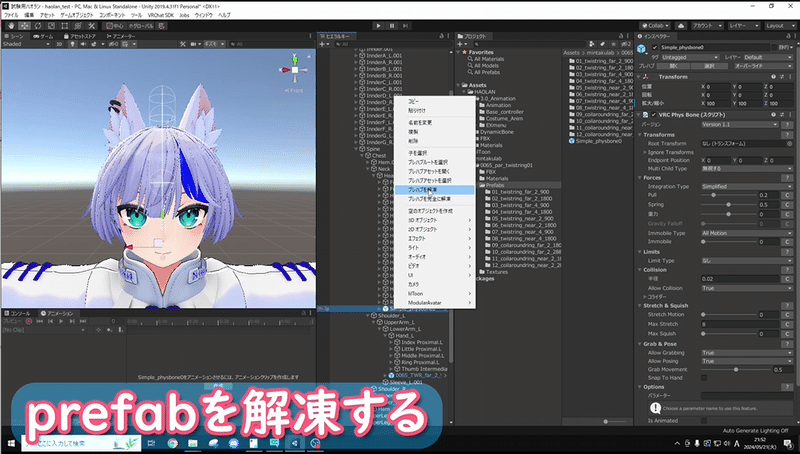Viewport: 800px width, 454px height.
Task: Click the GameObject cube icon in Inspector
Action: point(642,48)
